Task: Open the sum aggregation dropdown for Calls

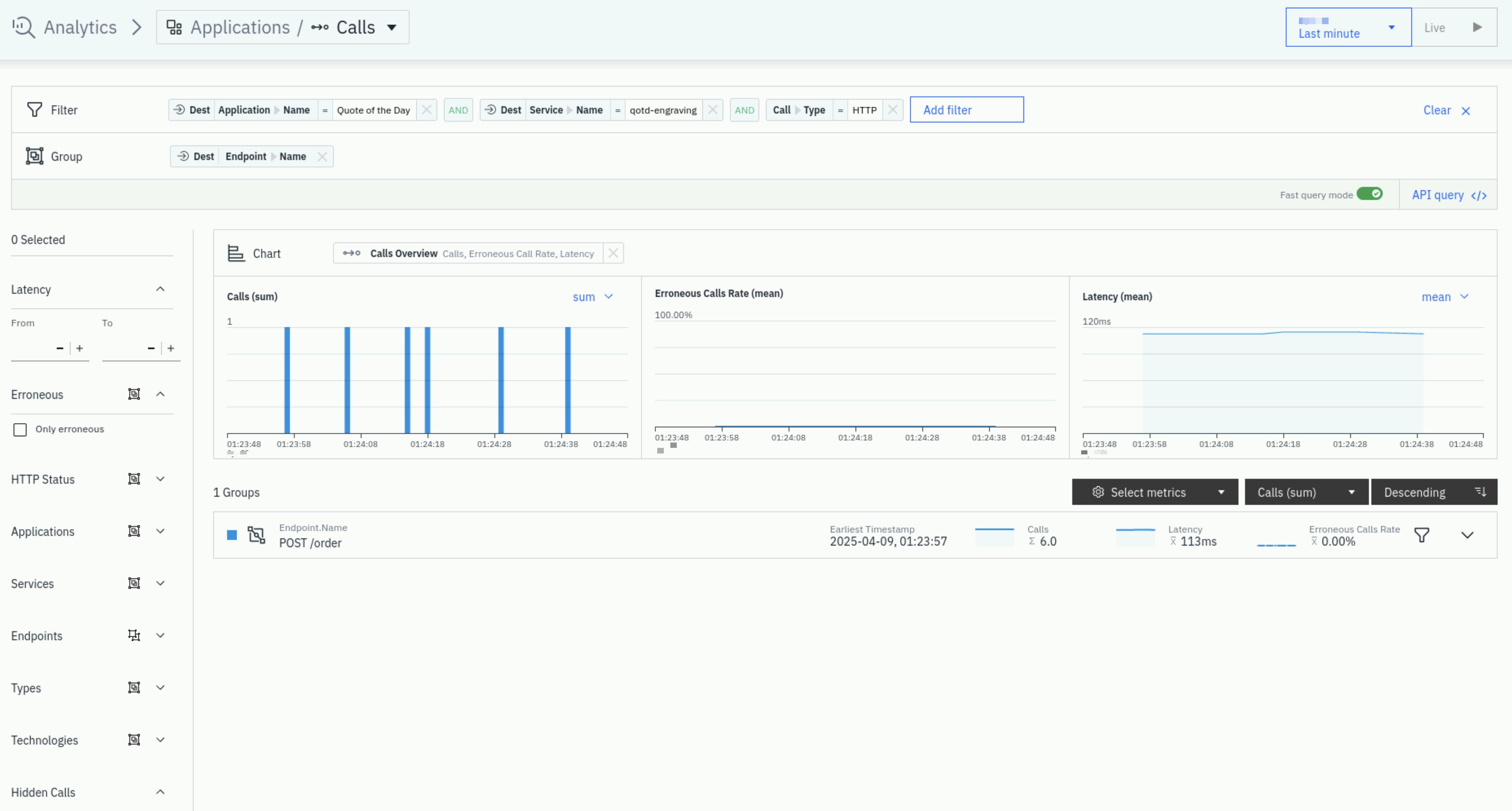Action: point(593,297)
